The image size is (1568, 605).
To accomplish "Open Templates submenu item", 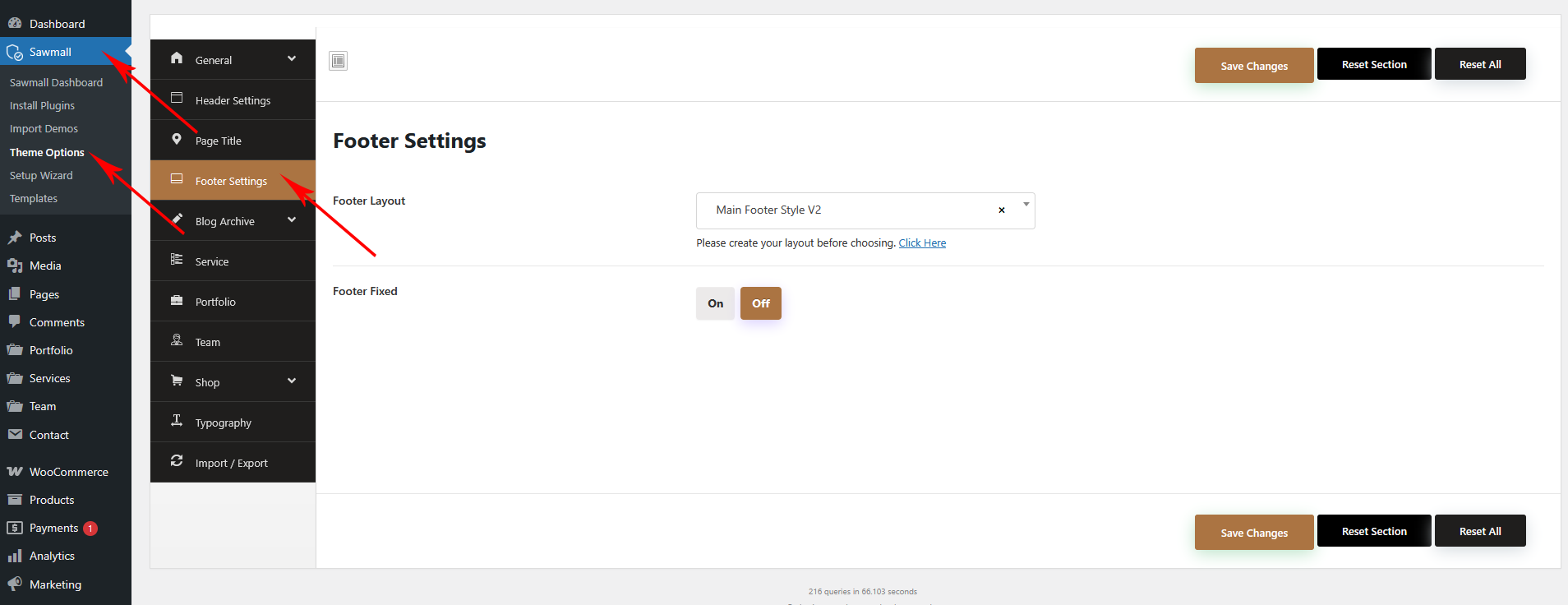I will [34, 198].
